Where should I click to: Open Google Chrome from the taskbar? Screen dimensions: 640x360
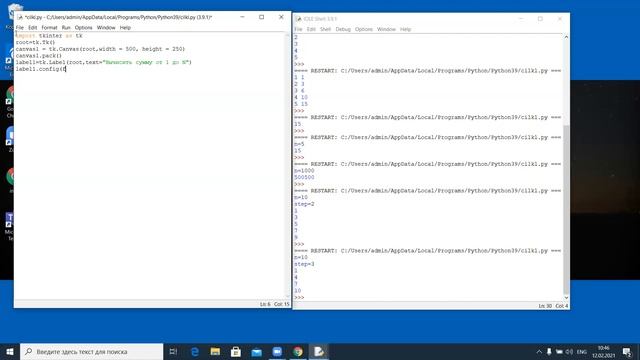[298, 351]
